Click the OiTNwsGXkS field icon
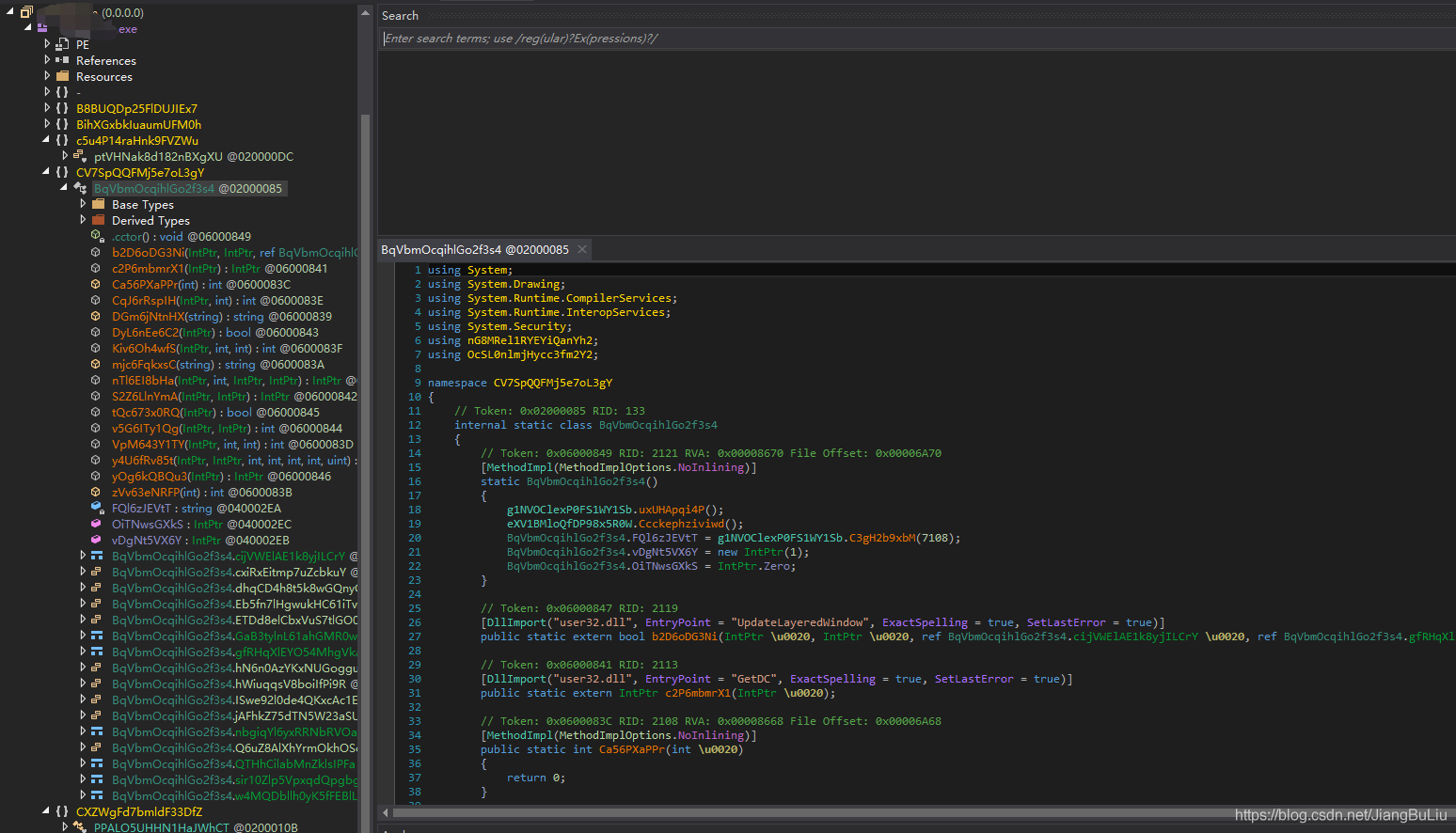This screenshot has width=1456, height=833. [96, 524]
